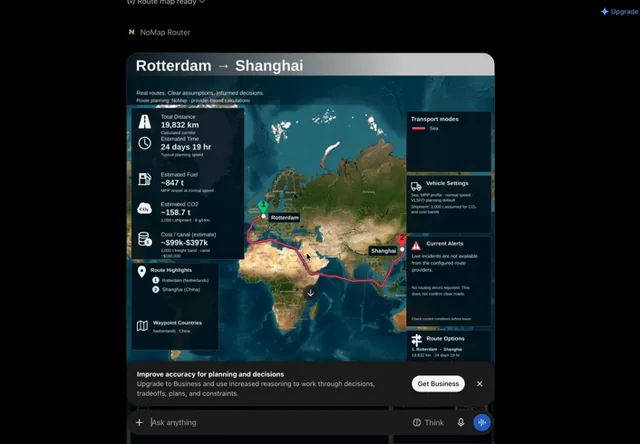Dismiss the Improve accuracy banner
This screenshot has width=640, height=444.
[480, 384]
